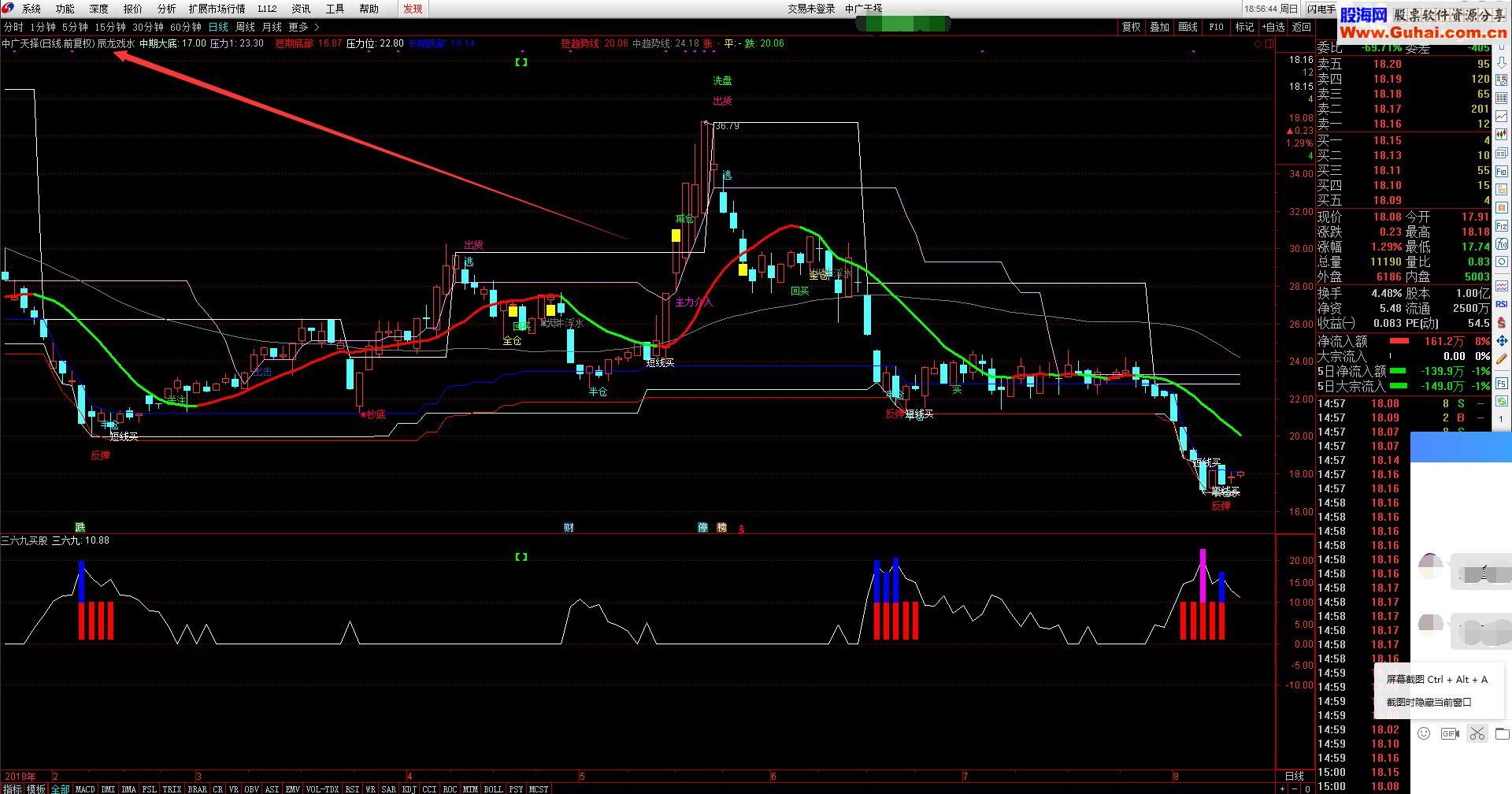Image resolution: width=1512 pixels, height=794 pixels.
Task: Click the 发现 menu item
Action: tap(413, 9)
